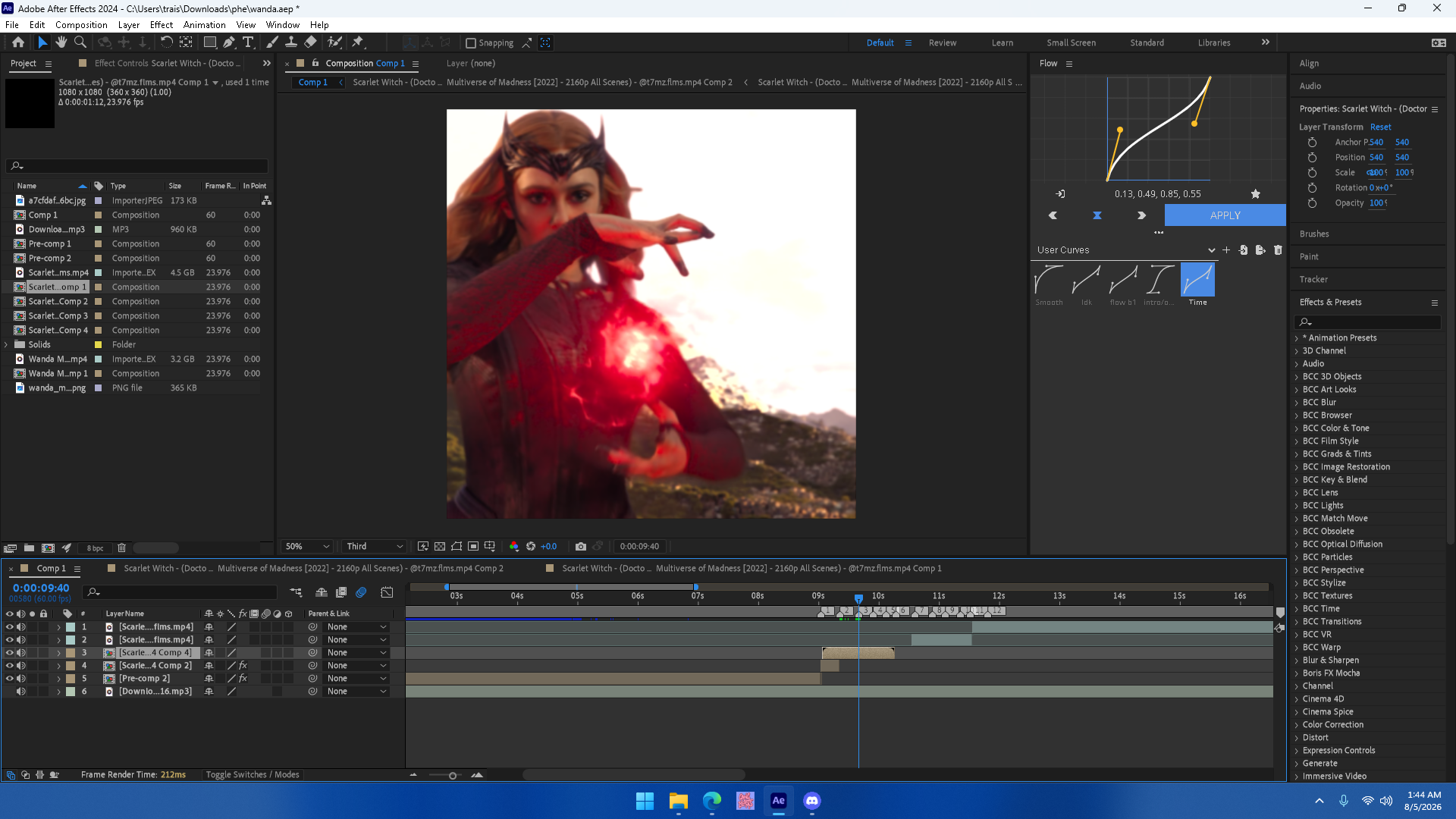
Task: Click the snapshot camera icon in viewer
Action: pyautogui.click(x=581, y=546)
